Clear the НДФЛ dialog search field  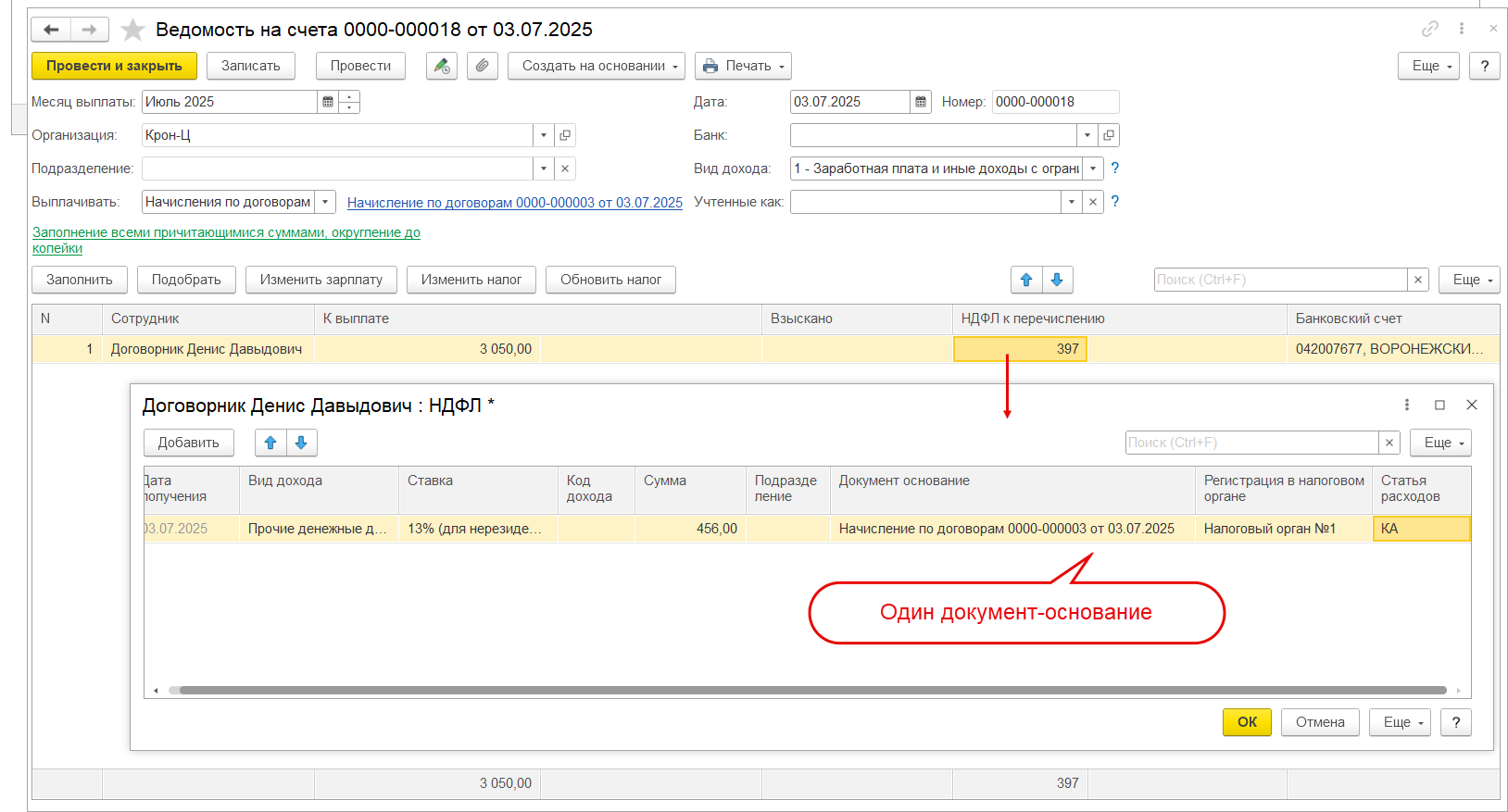click(1389, 443)
